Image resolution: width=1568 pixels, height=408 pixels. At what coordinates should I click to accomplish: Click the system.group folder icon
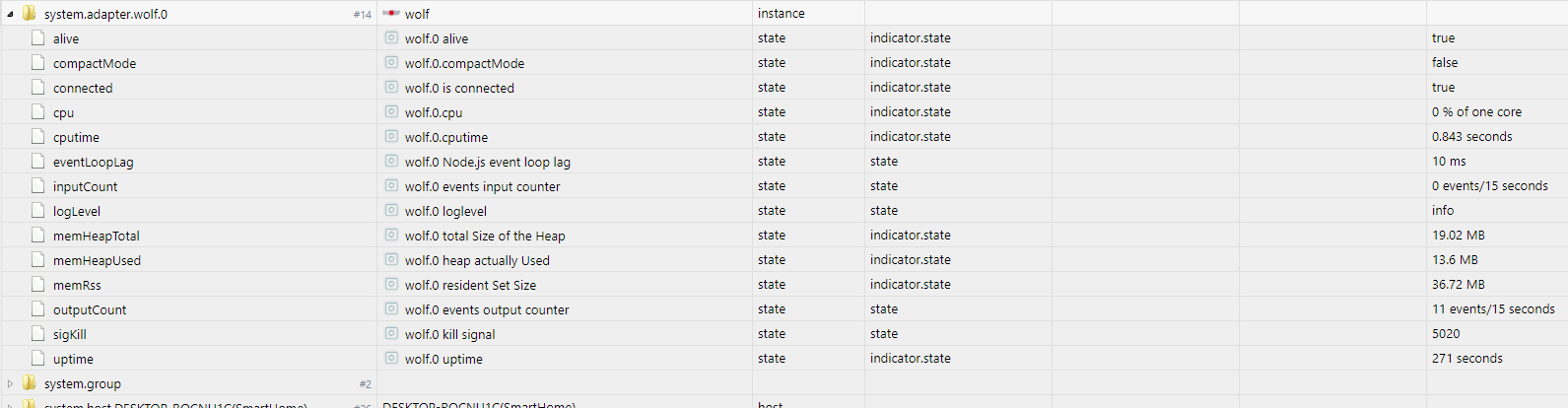coord(30,383)
